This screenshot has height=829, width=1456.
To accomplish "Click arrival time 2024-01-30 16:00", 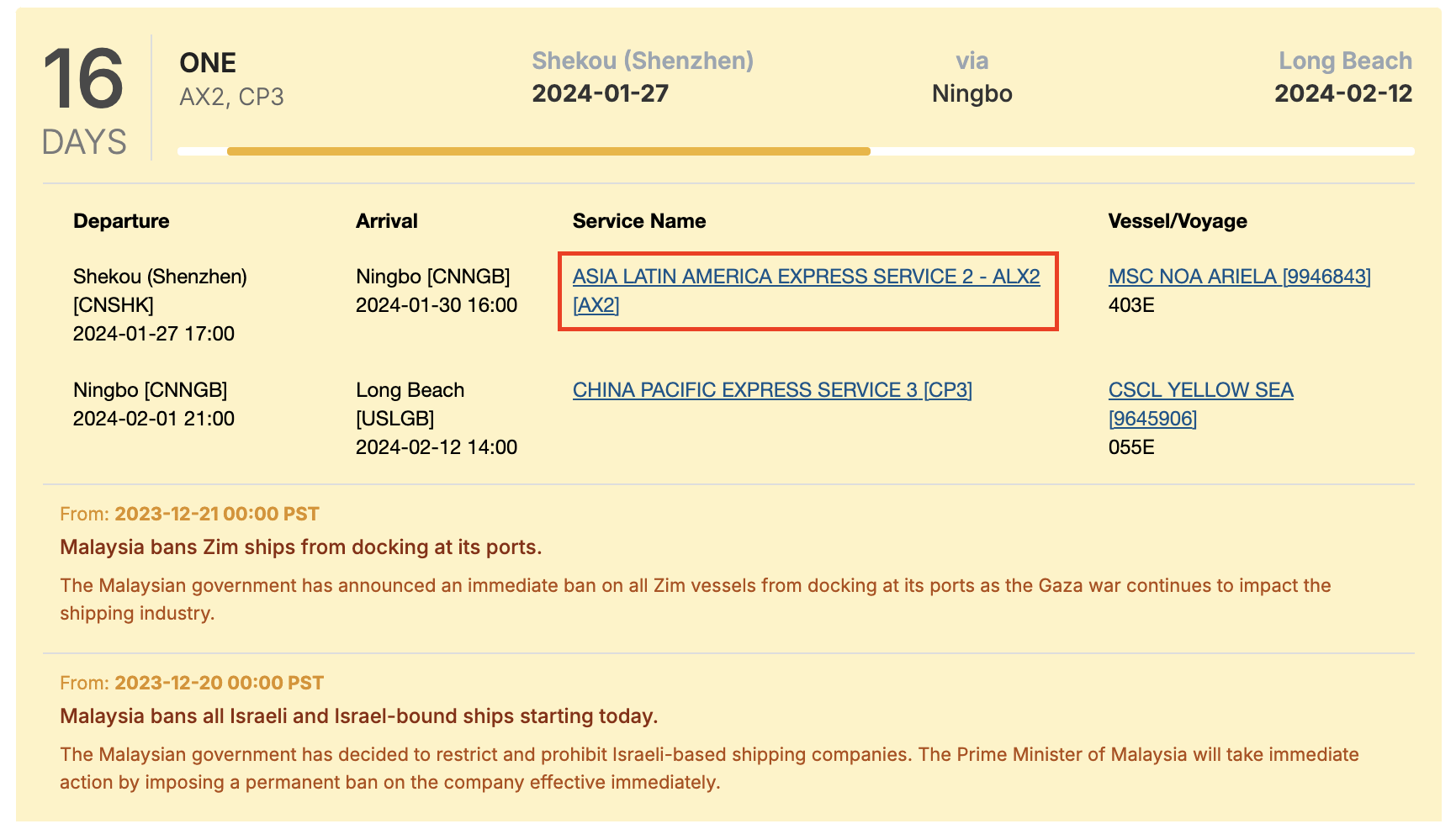I will (x=437, y=305).
